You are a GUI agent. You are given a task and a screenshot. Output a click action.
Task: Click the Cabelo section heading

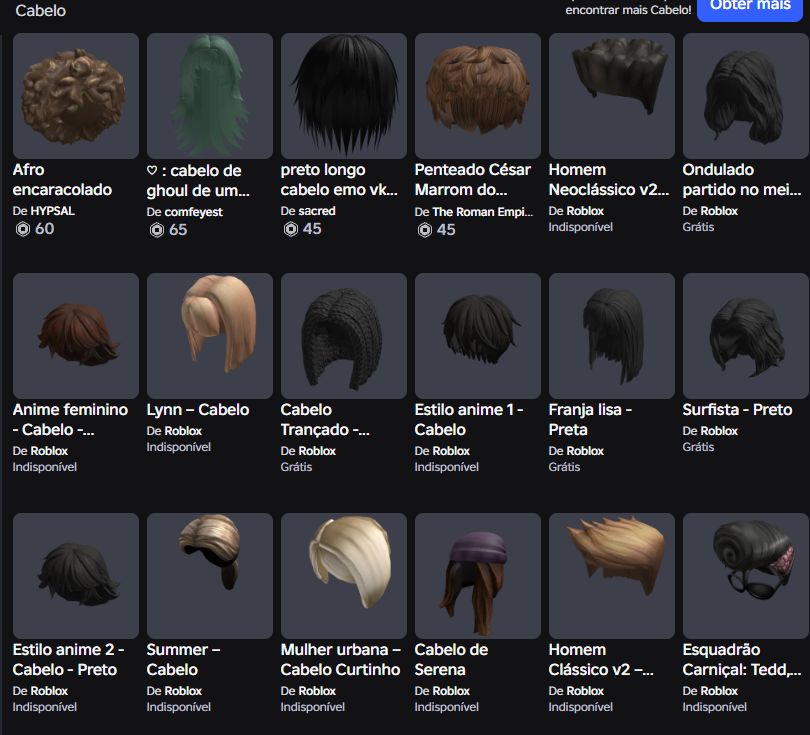(40, 10)
